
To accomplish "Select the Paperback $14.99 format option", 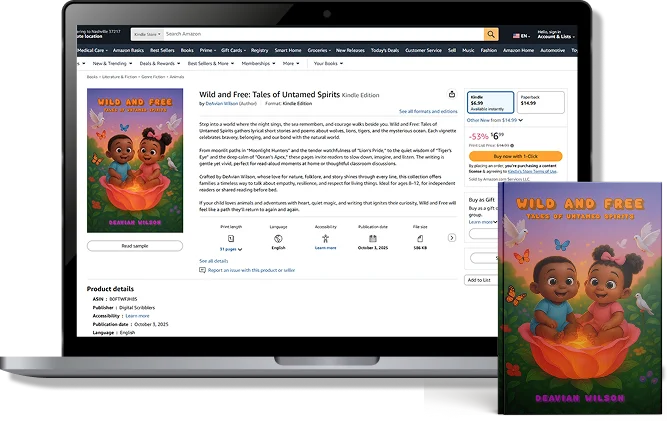I will click(x=541, y=102).
